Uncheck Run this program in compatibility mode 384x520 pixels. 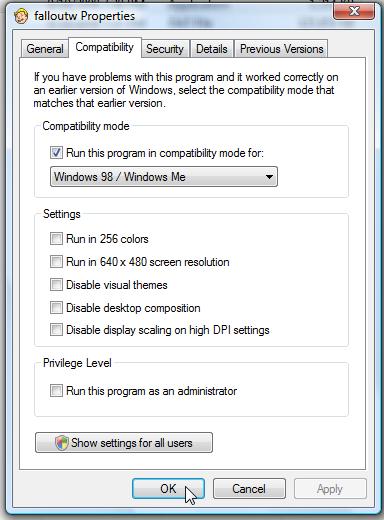coord(56,153)
